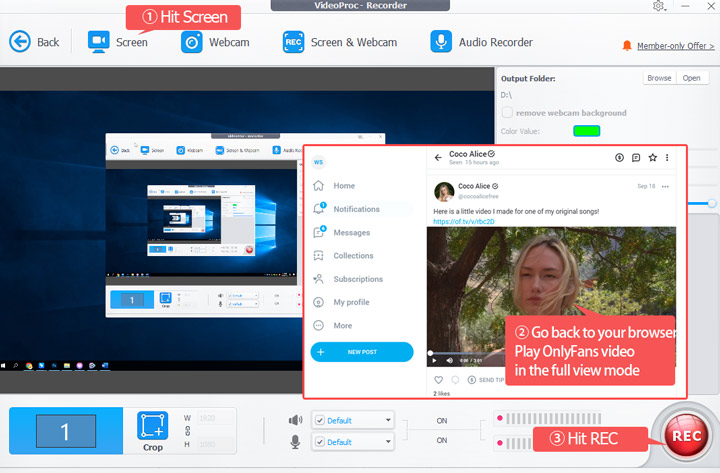
Task: Like the post with the heart icon
Action: click(439, 380)
